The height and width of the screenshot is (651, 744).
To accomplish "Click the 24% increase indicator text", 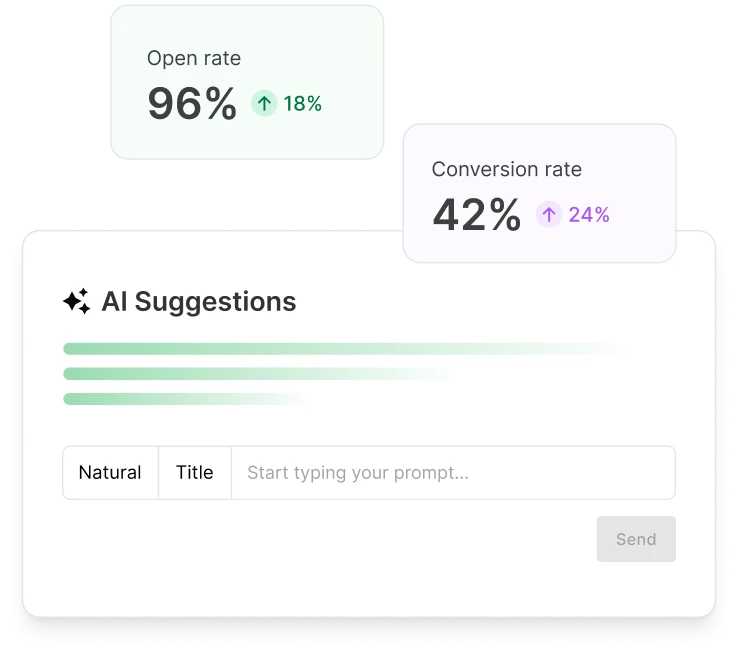I will (x=589, y=215).
